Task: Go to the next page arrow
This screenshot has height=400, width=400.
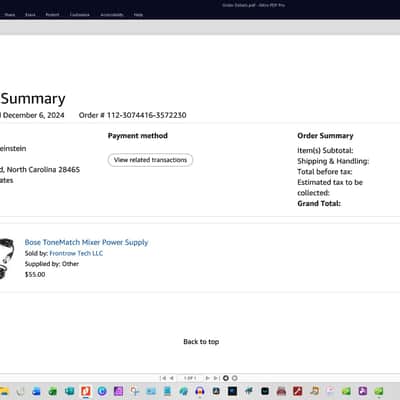Action: coord(207,378)
